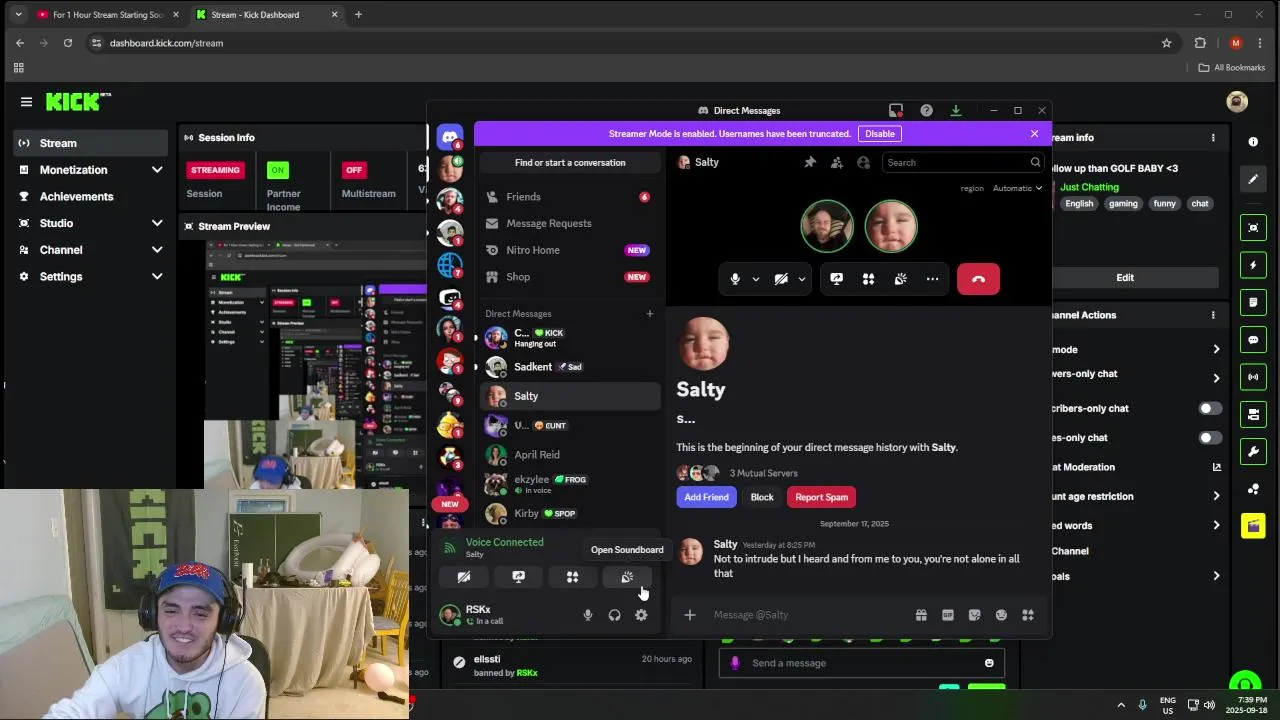
Task: Open emoji picker in Discord
Action: pyautogui.click(x=1001, y=615)
